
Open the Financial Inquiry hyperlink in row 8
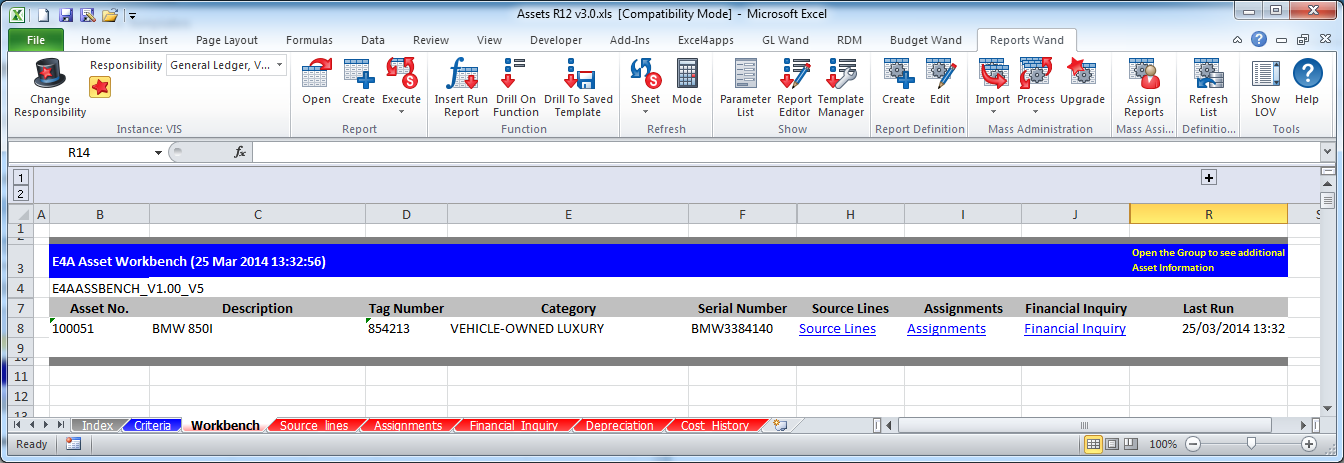point(1075,328)
